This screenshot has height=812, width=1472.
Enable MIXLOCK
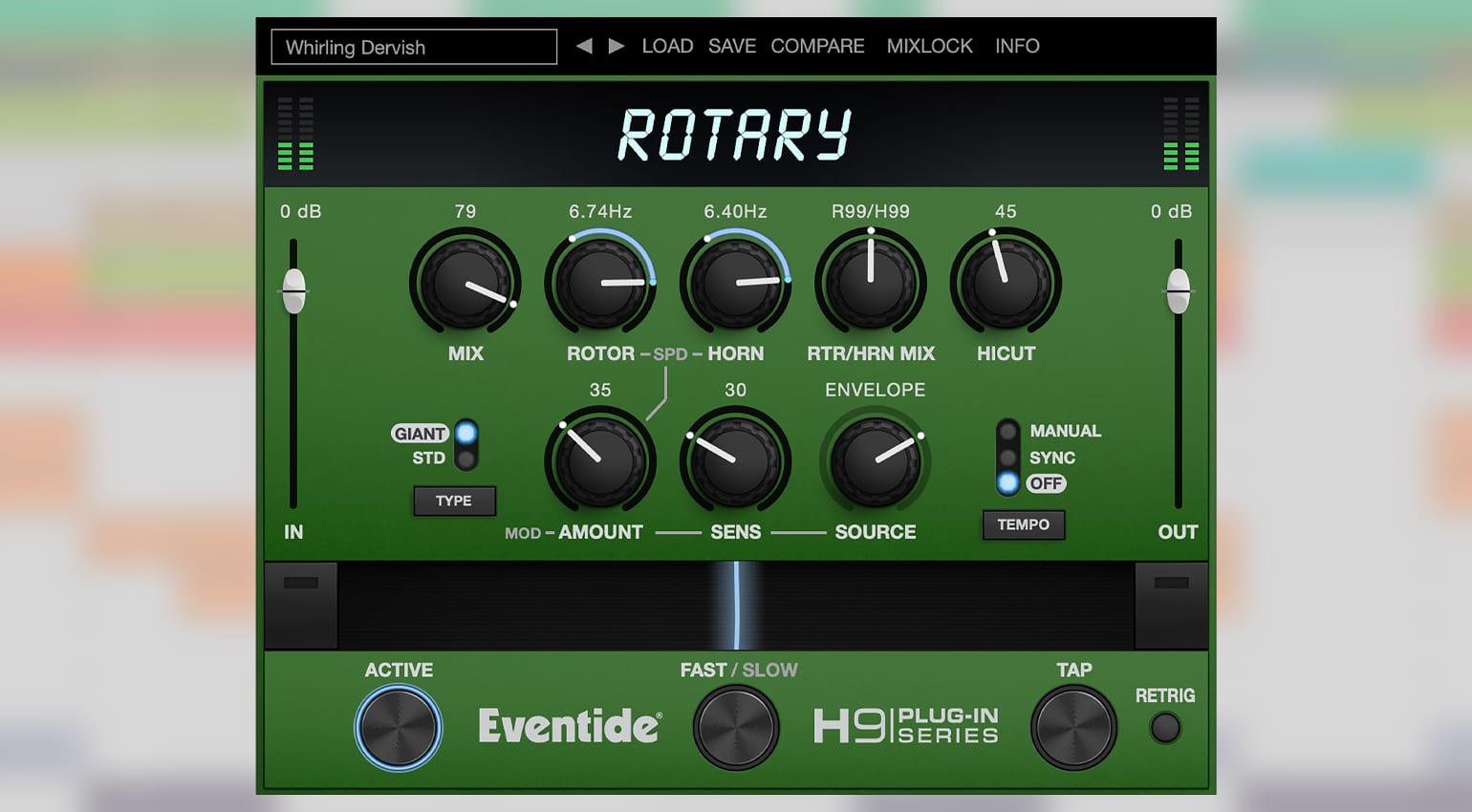click(x=928, y=46)
